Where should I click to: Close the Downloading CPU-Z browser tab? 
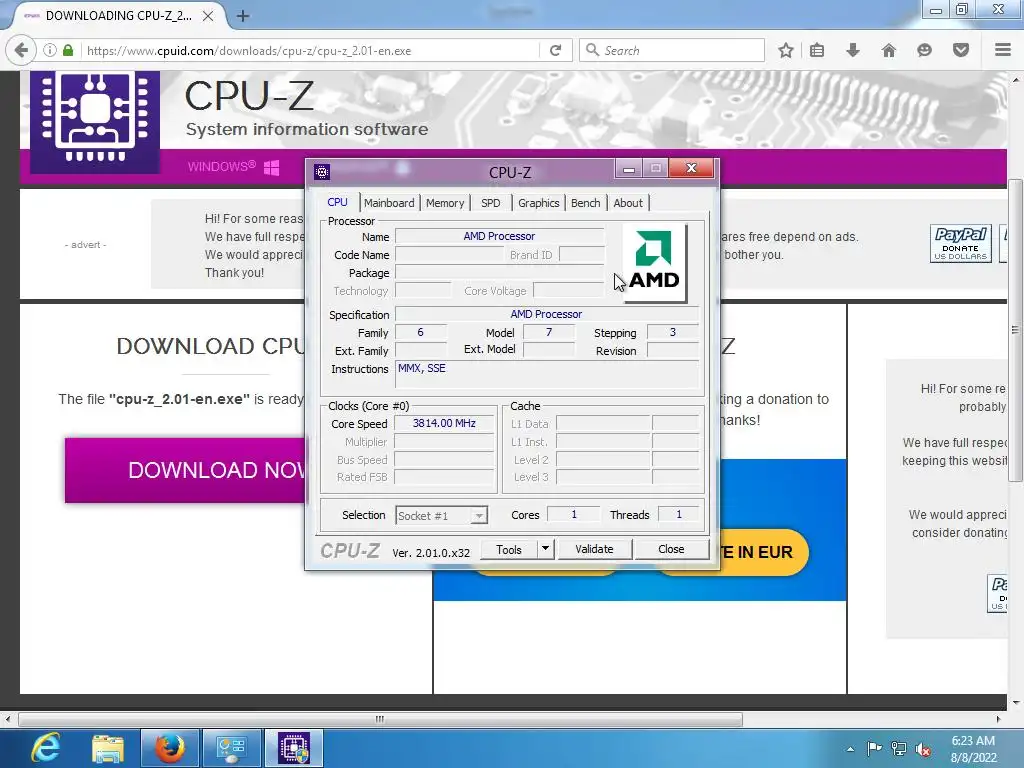pos(208,16)
